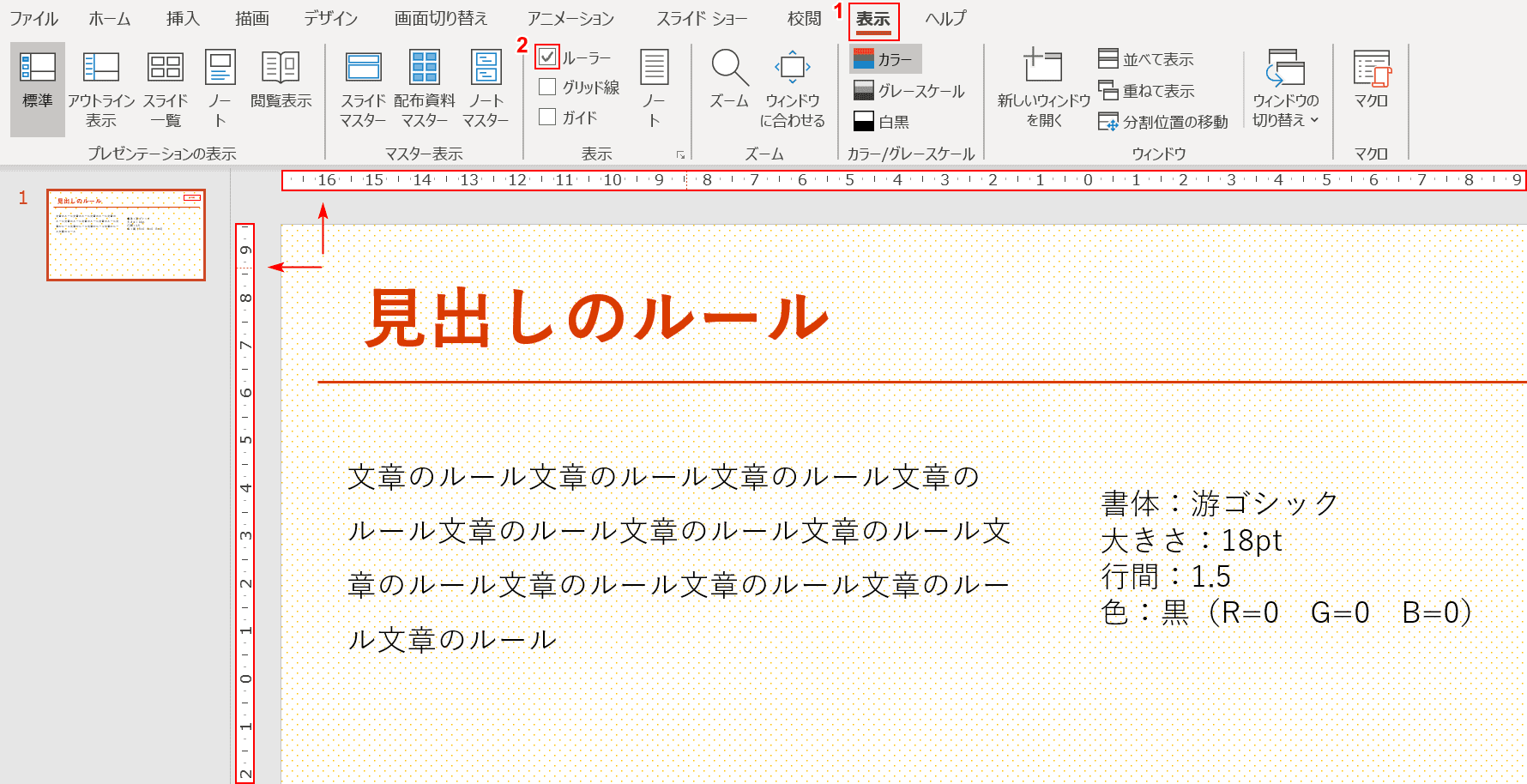Select the 表示 tab
This screenshot has width=1527, height=784.
(x=873, y=20)
